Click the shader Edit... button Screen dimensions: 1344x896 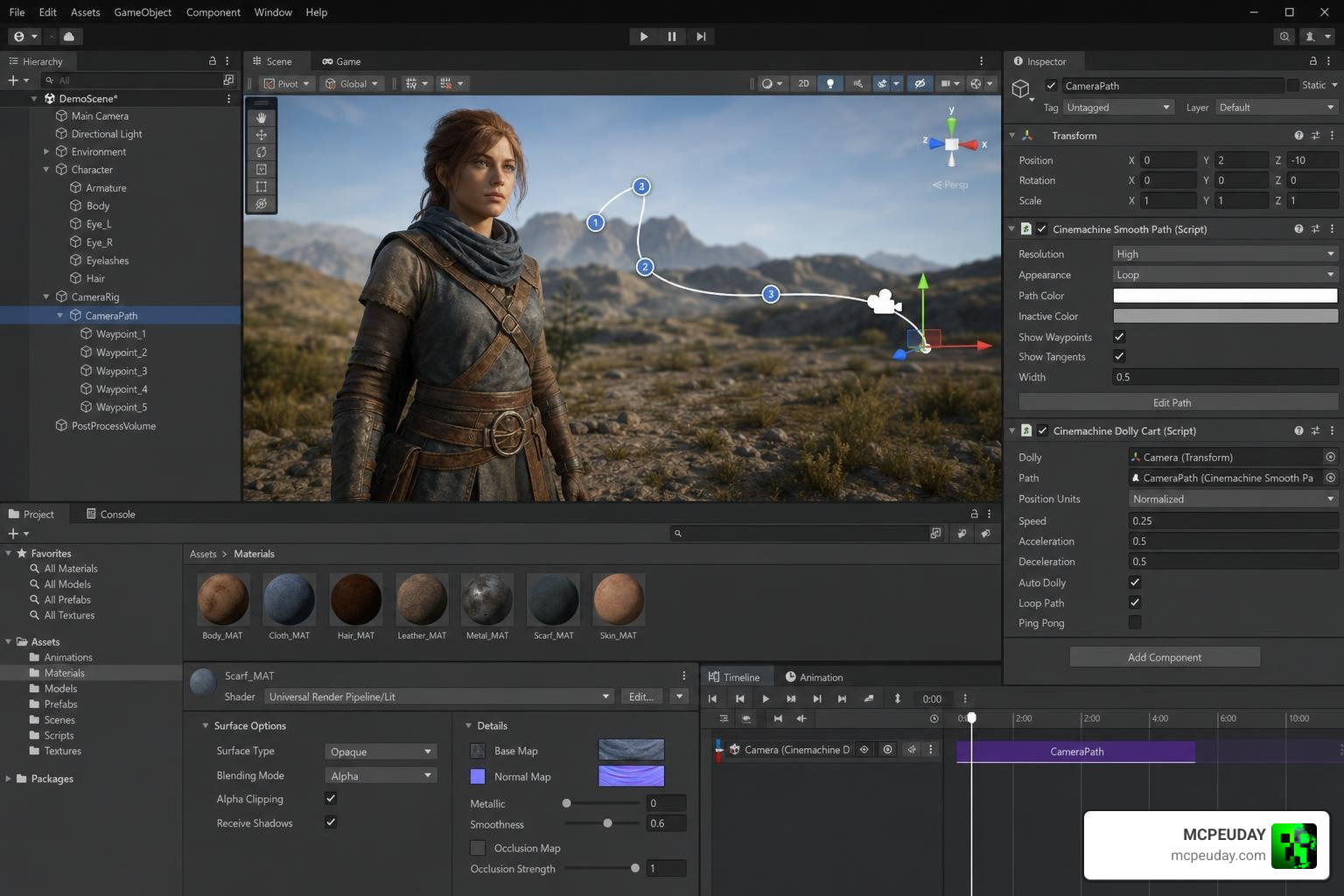(x=641, y=696)
